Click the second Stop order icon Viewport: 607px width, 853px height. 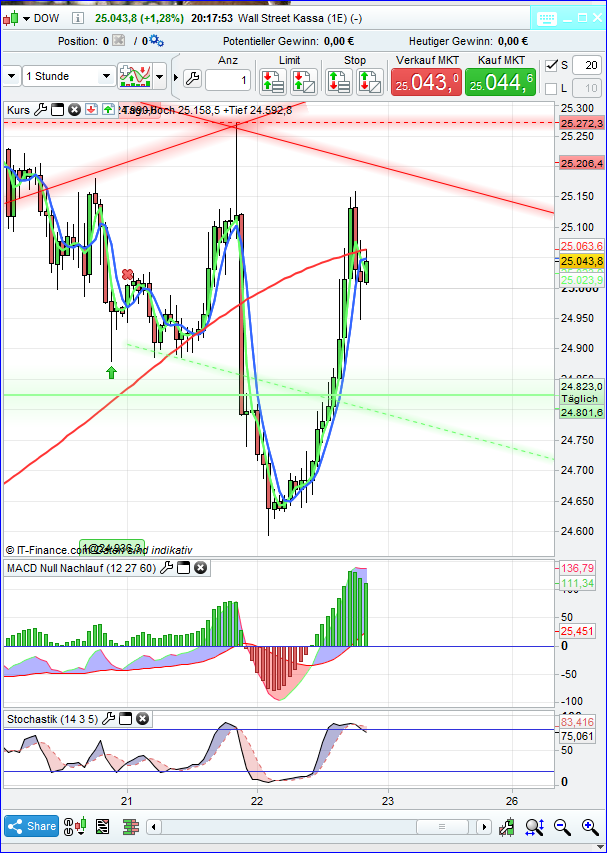point(370,81)
